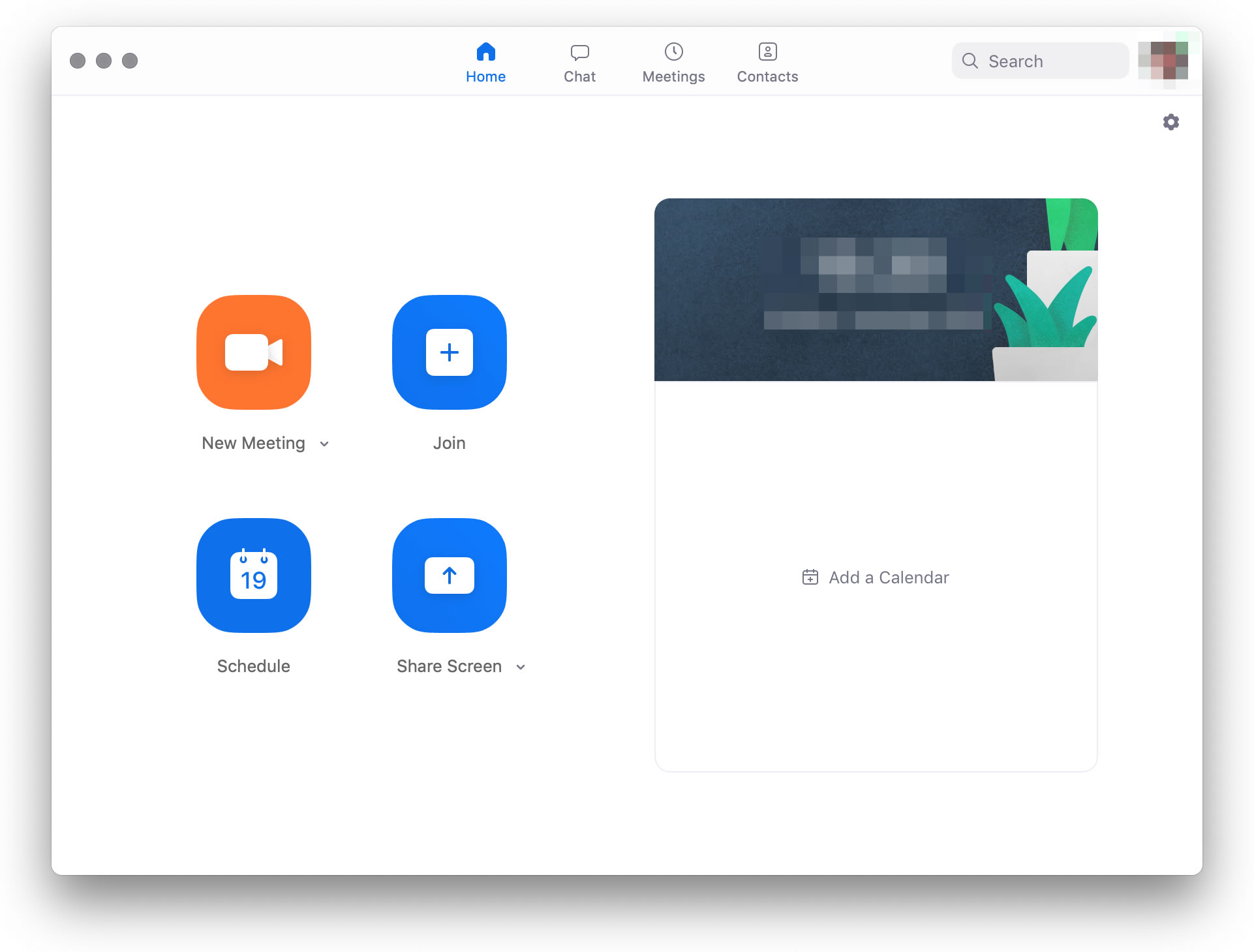Focus the Search input field

tap(1041, 61)
